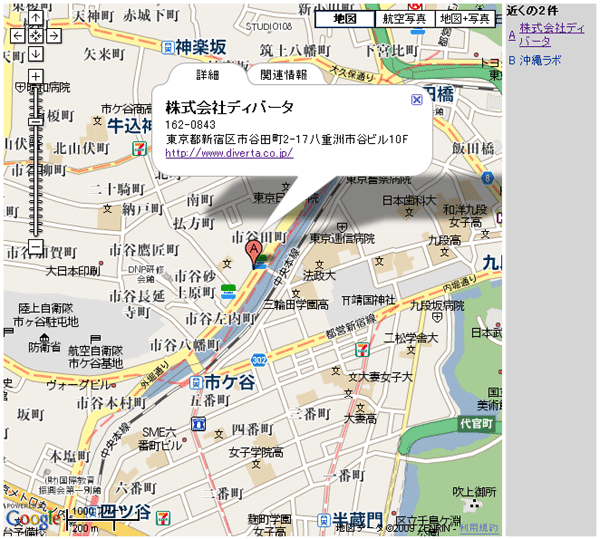Screen dimensions: 600x539
Task: Click the 7-Eleven icon near 四ツ谷
Action: click(x=163, y=518)
